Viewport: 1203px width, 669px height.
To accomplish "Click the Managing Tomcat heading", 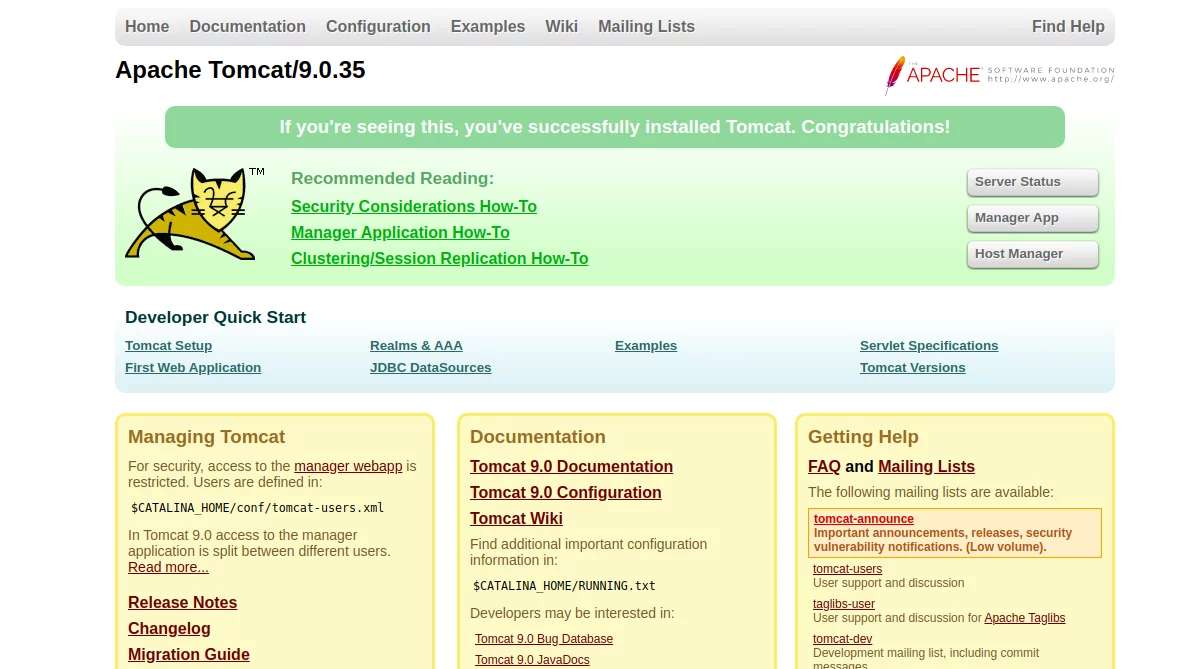I will (x=206, y=437).
